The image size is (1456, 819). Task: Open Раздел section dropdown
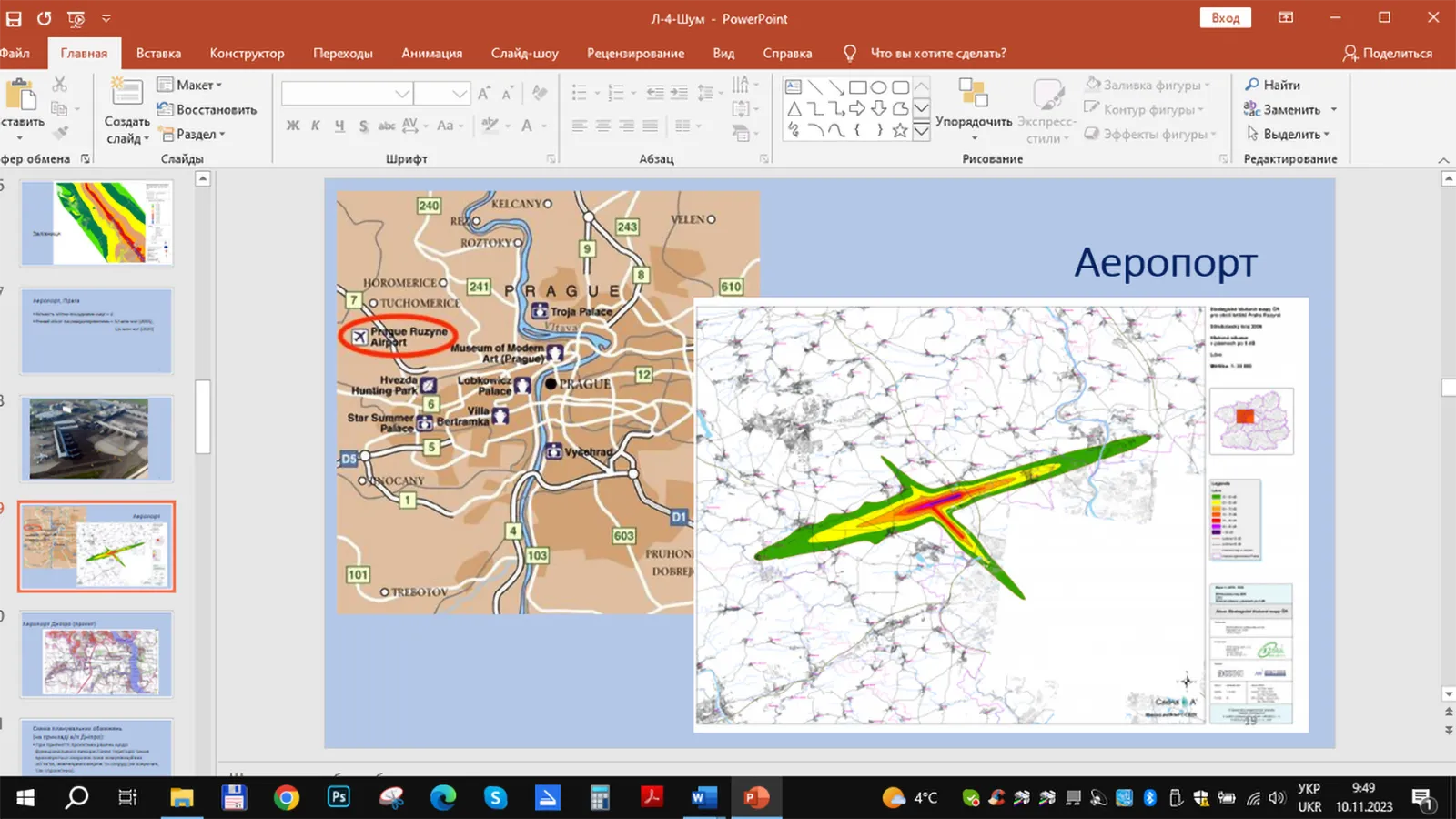coord(191,134)
